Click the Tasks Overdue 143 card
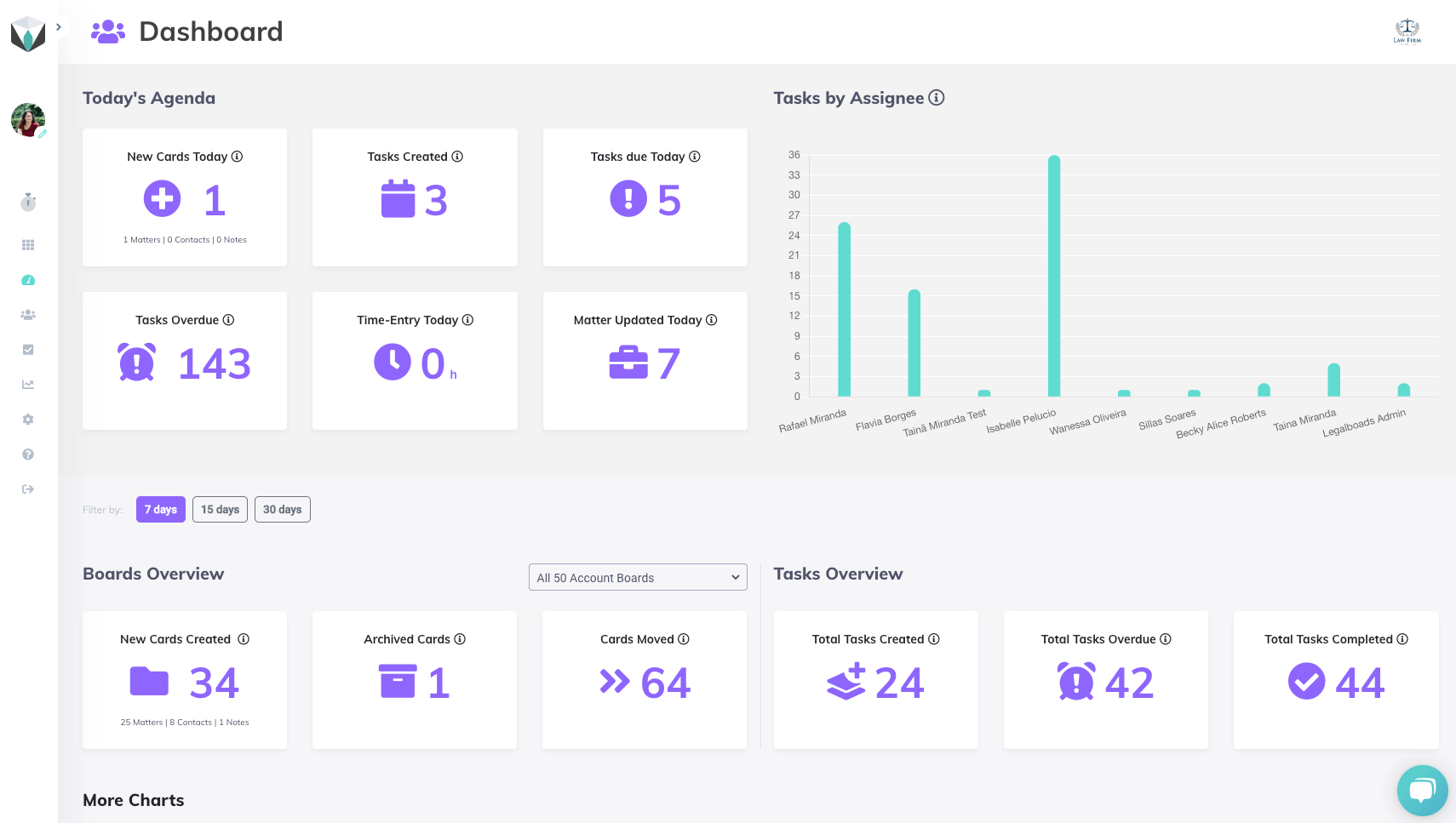Viewport: 1456px width, 823px height. click(x=185, y=361)
